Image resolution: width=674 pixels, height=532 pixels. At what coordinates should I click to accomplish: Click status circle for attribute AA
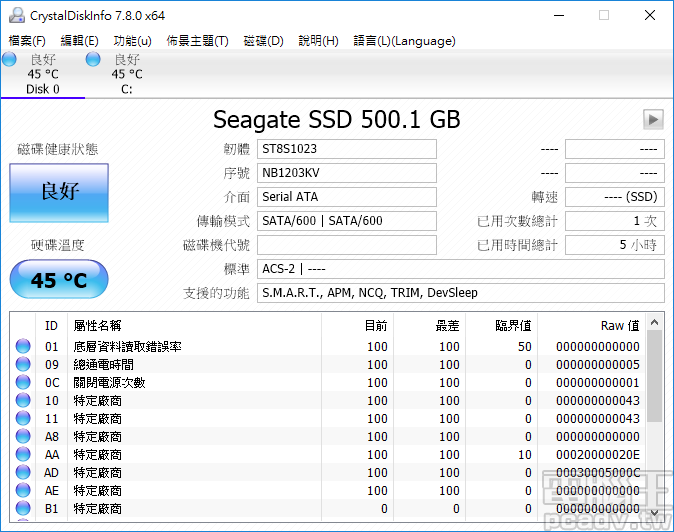(x=23, y=455)
